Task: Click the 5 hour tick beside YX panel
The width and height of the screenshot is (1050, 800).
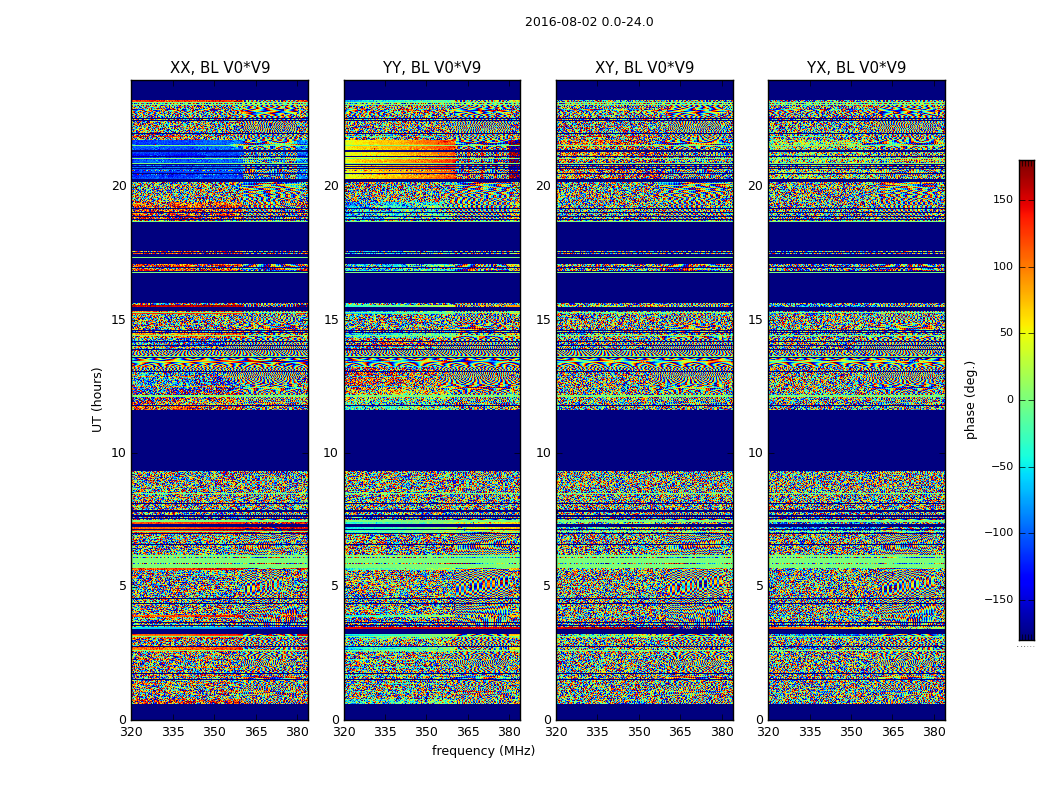Action: click(x=759, y=586)
